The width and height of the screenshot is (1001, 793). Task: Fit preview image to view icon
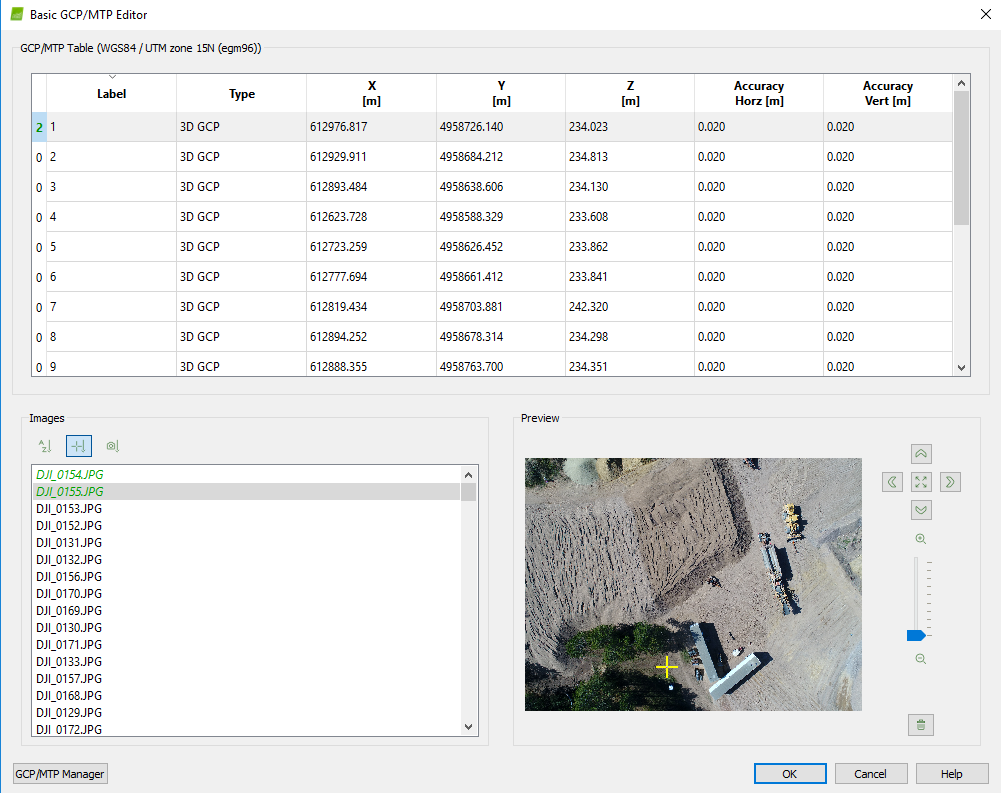coord(921,482)
